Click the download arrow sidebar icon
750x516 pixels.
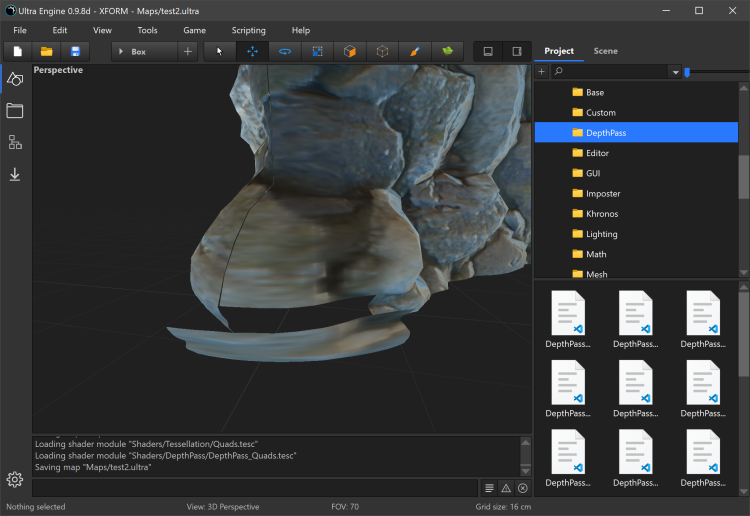point(15,174)
